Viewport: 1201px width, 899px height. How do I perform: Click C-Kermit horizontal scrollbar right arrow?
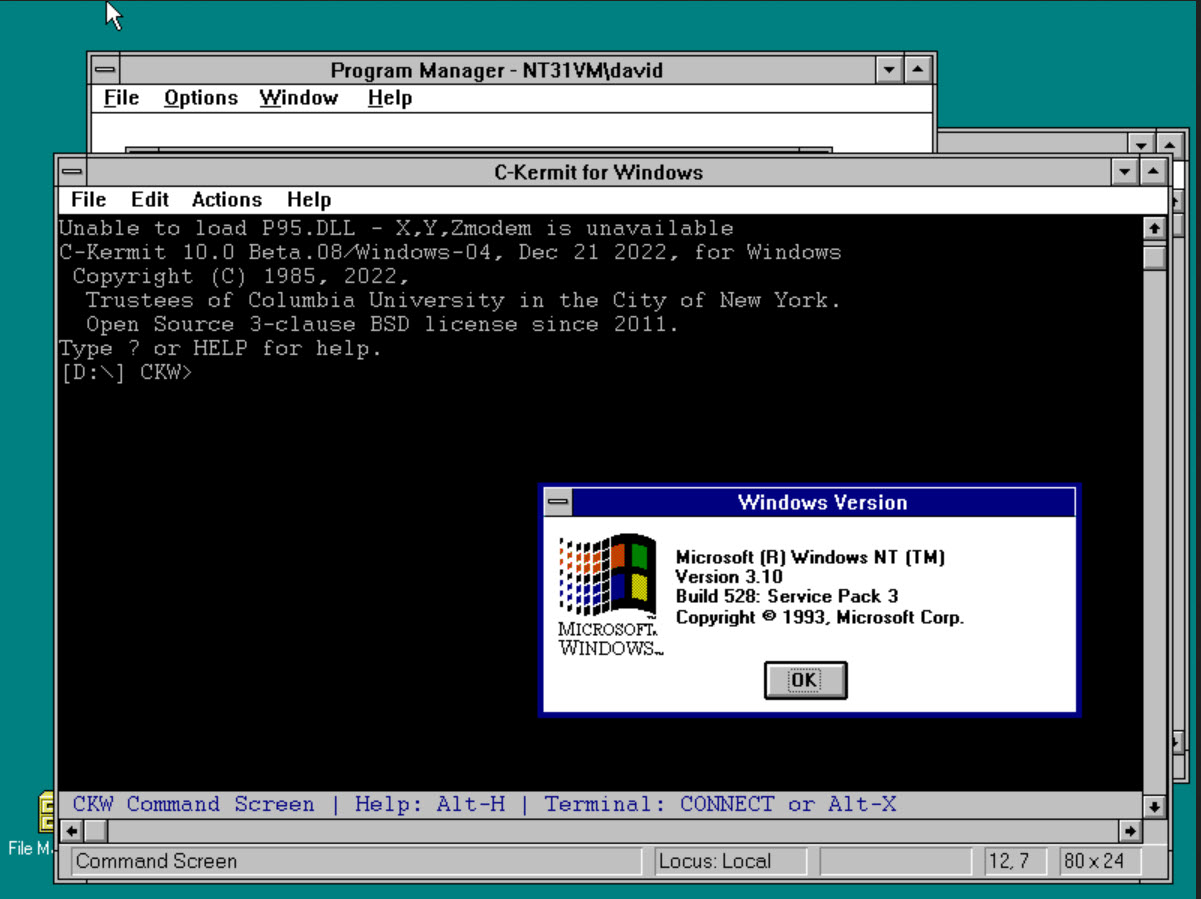pos(1130,830)
